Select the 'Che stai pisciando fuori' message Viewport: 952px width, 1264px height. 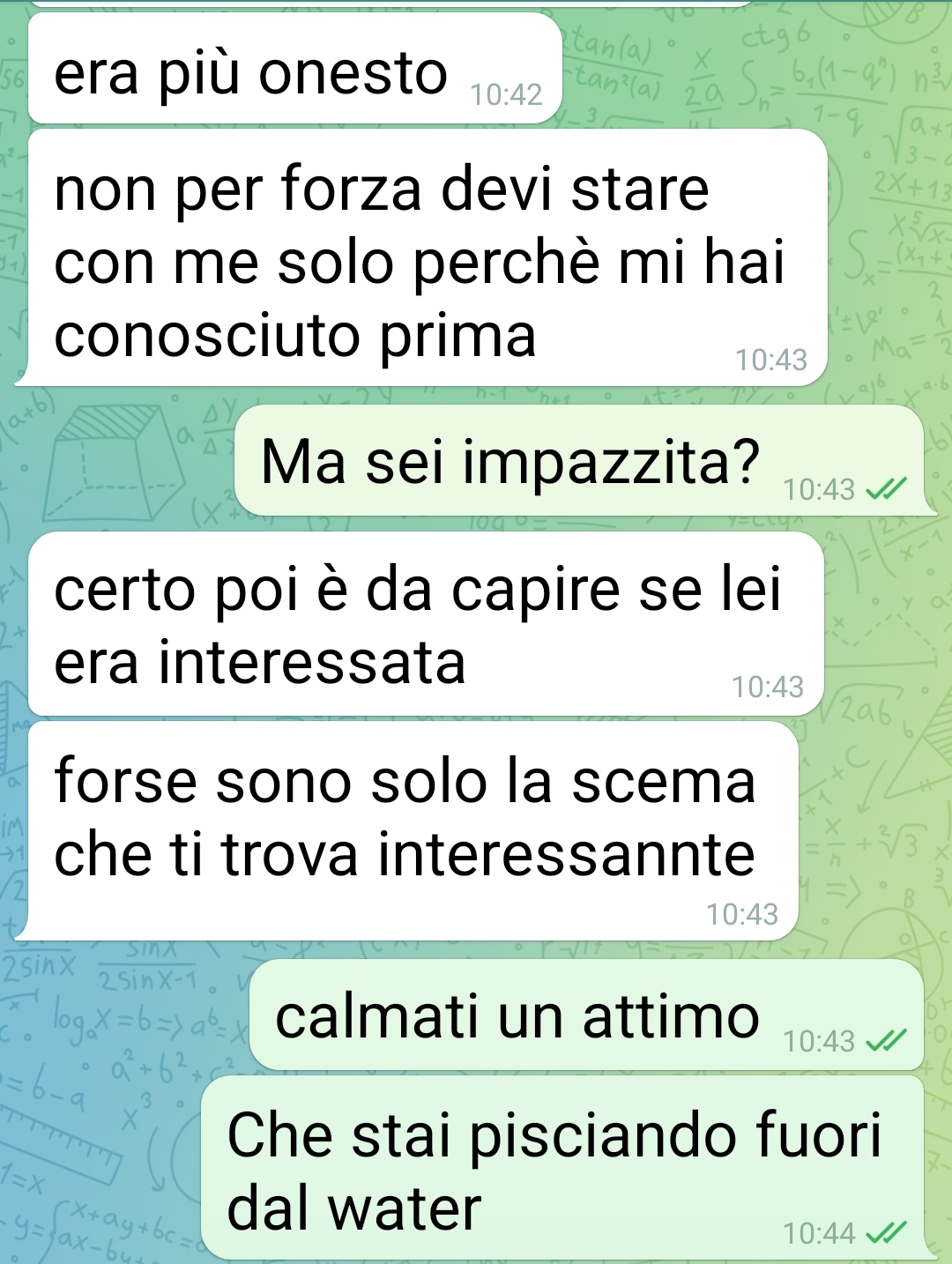[562, 1167]
